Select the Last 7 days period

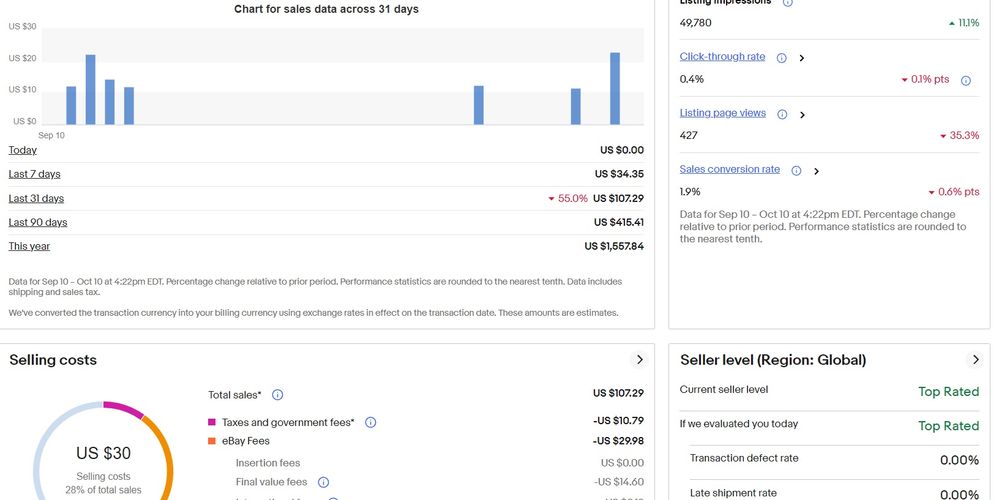click(x=34, y=174)
